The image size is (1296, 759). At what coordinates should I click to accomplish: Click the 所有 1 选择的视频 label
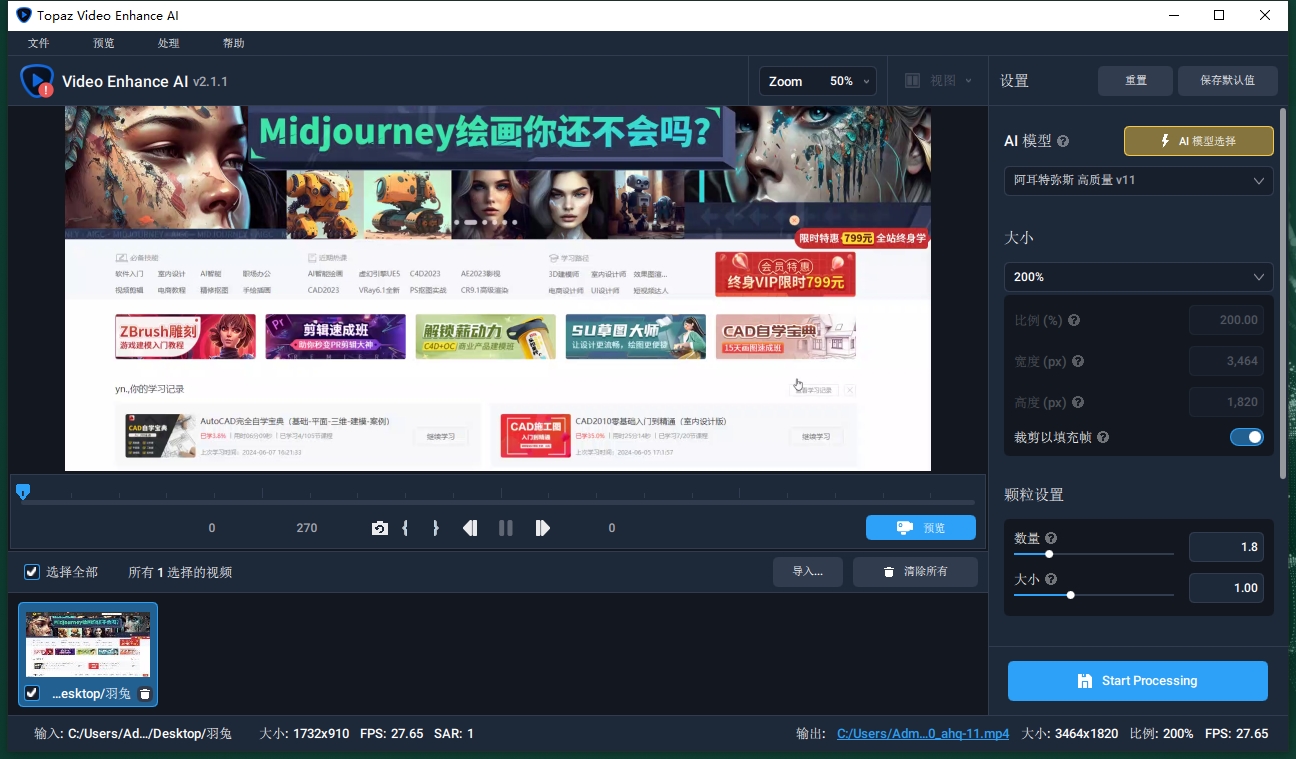pyautogui.click(x=180, y=572)
